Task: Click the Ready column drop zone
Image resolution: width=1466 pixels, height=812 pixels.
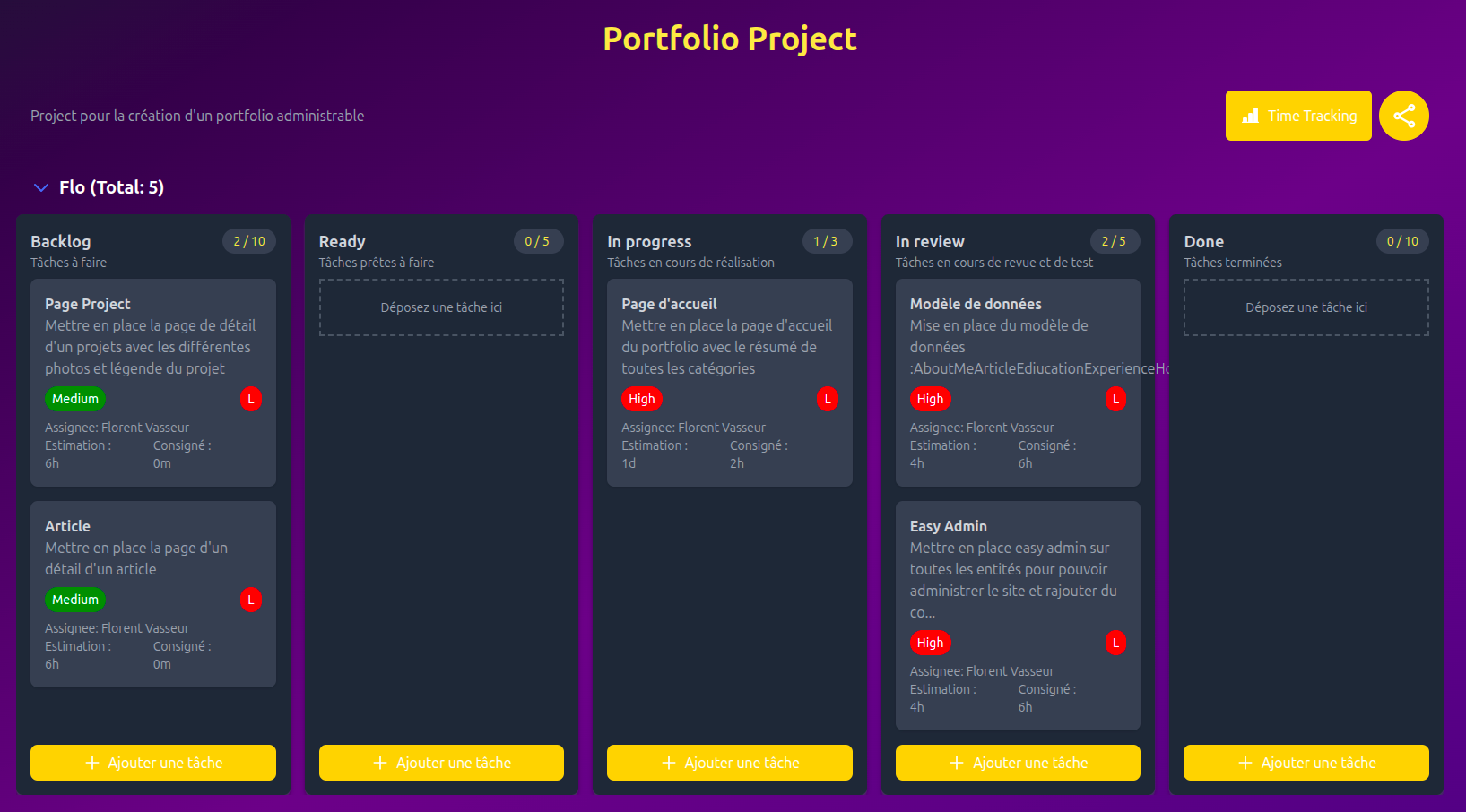Action: click(441, 307)
